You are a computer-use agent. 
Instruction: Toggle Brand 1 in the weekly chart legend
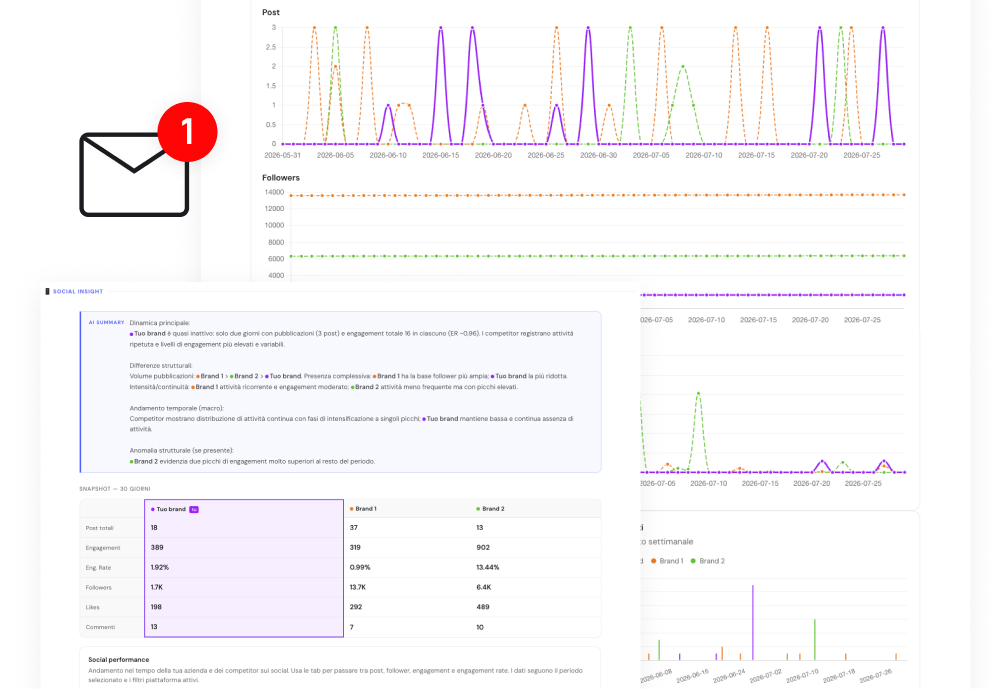(x=666, y=561)
